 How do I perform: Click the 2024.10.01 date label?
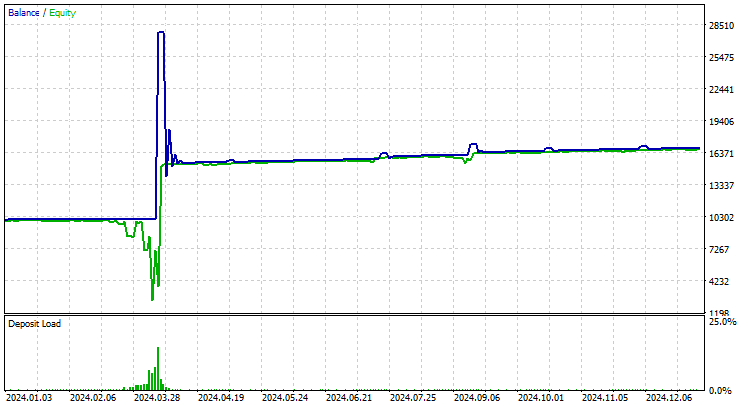coord(541,397)
